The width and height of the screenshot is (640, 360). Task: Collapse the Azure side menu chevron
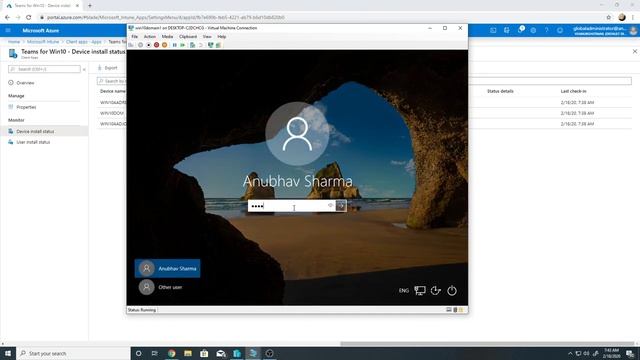click(84, 69)
